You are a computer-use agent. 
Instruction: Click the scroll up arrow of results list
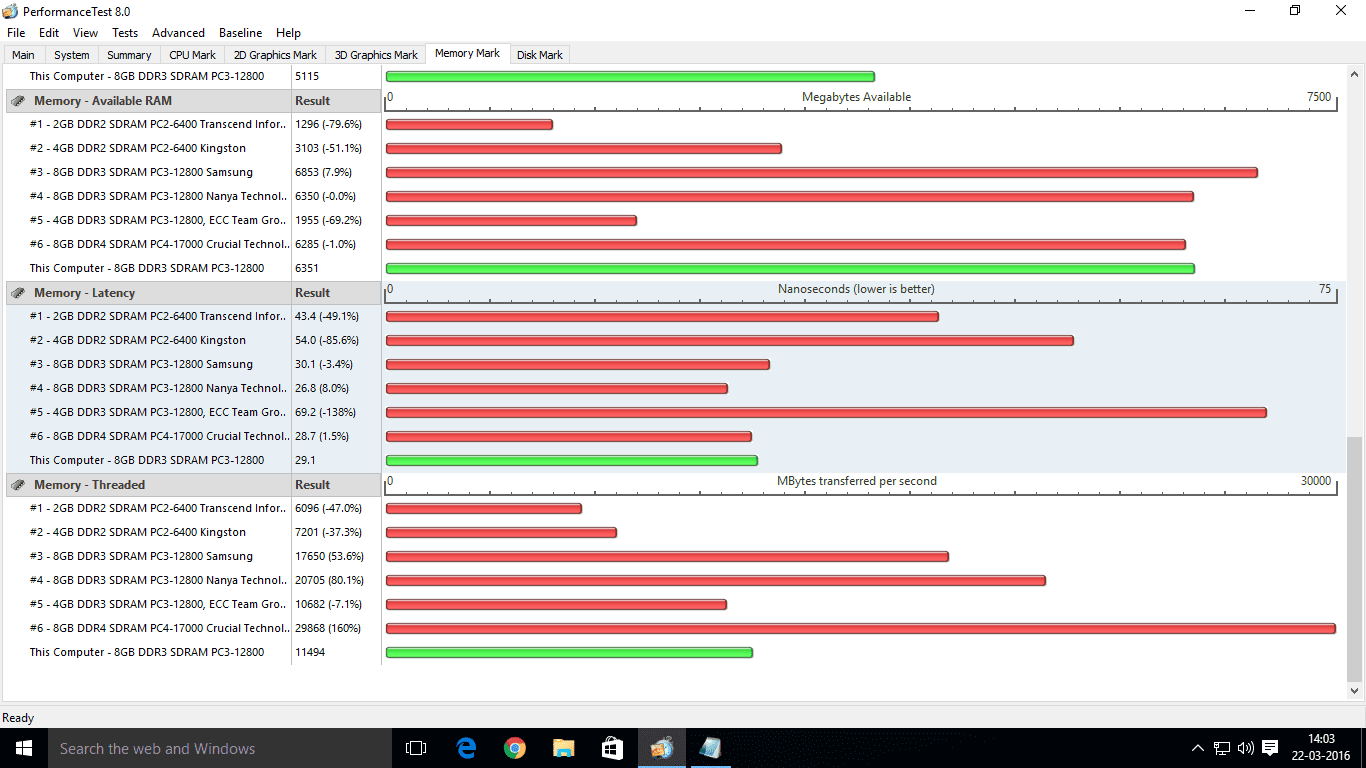[x=1355, y=74]
